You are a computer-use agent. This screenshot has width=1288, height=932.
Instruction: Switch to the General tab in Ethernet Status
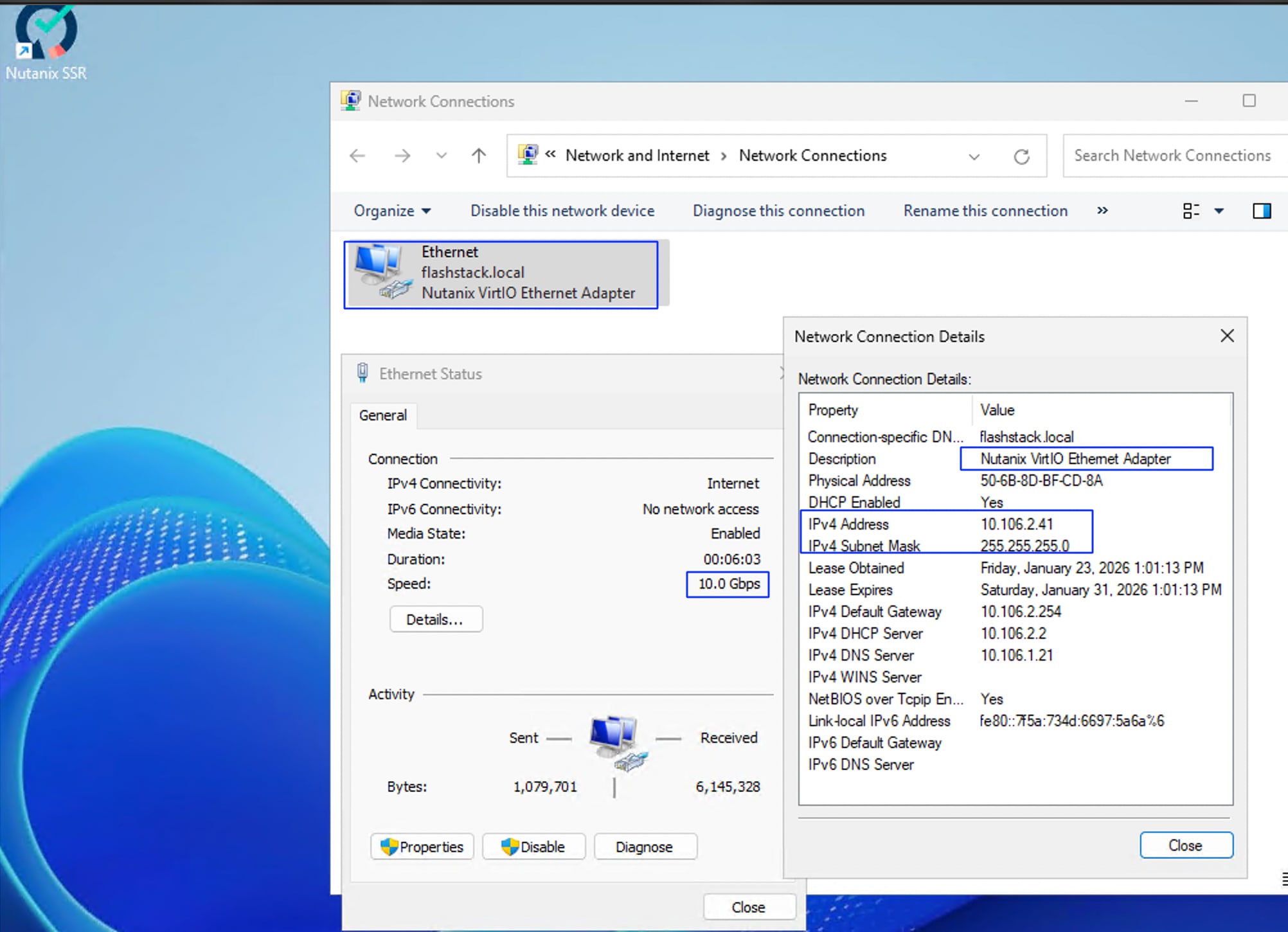point(383,415)
